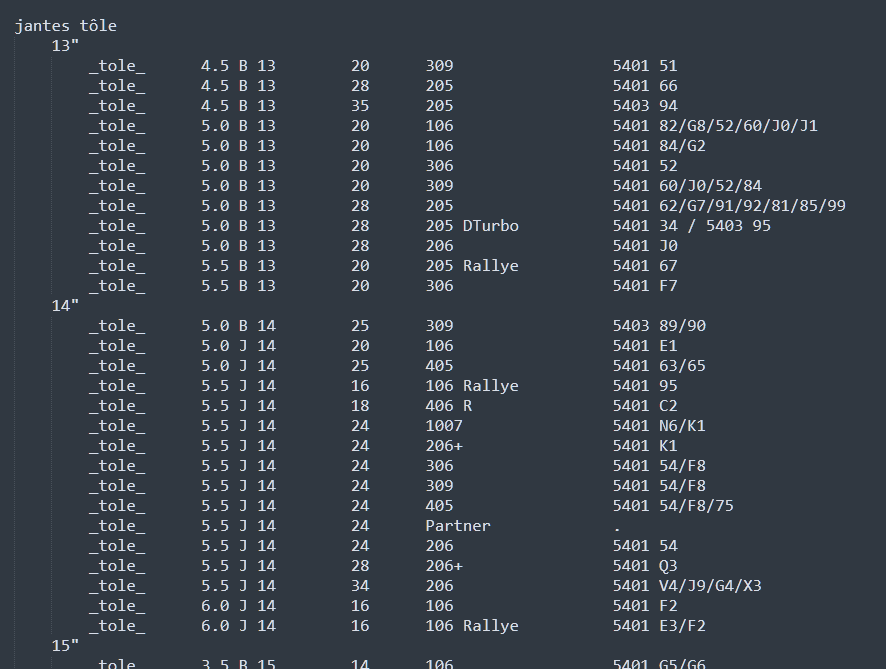Viewport: 886px width, 669px height.
Task: Click model '106 Rallye' in 5.5 J 14 row
Action: click(x=472, y=386)
